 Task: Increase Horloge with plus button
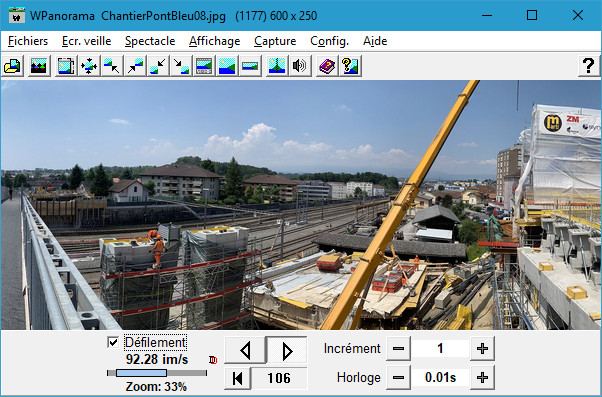click(x=482, y=378)
